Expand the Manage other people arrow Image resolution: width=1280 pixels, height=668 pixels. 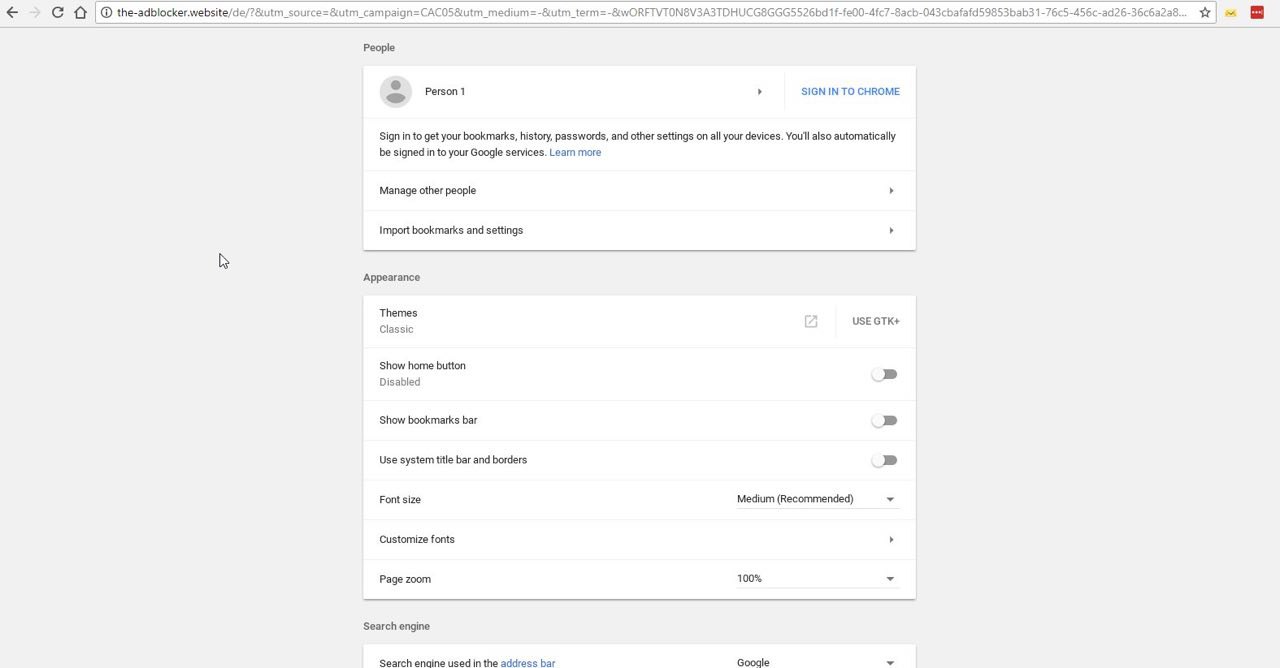891,190
